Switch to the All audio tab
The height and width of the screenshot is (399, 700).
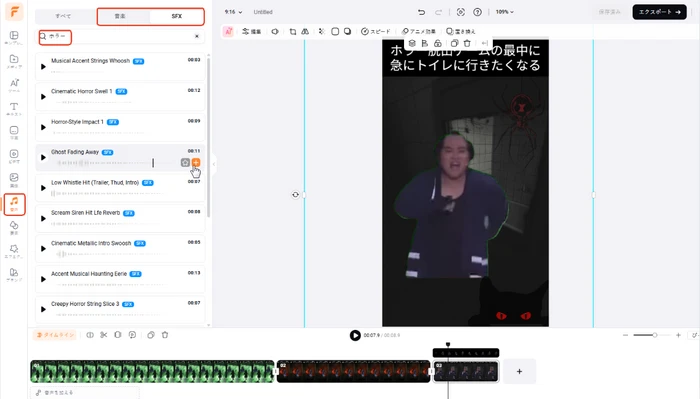[x=63, y=16]
